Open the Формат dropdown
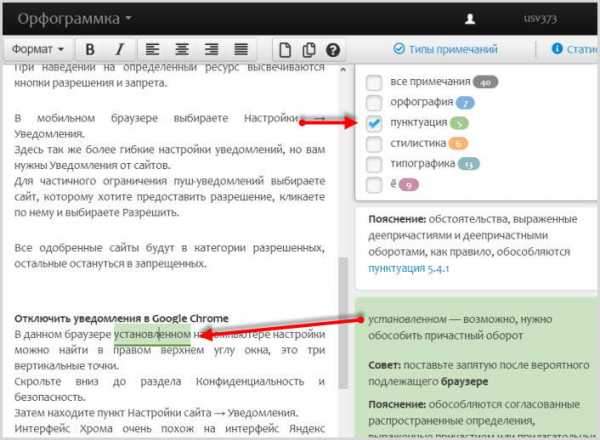 point(38,49)
